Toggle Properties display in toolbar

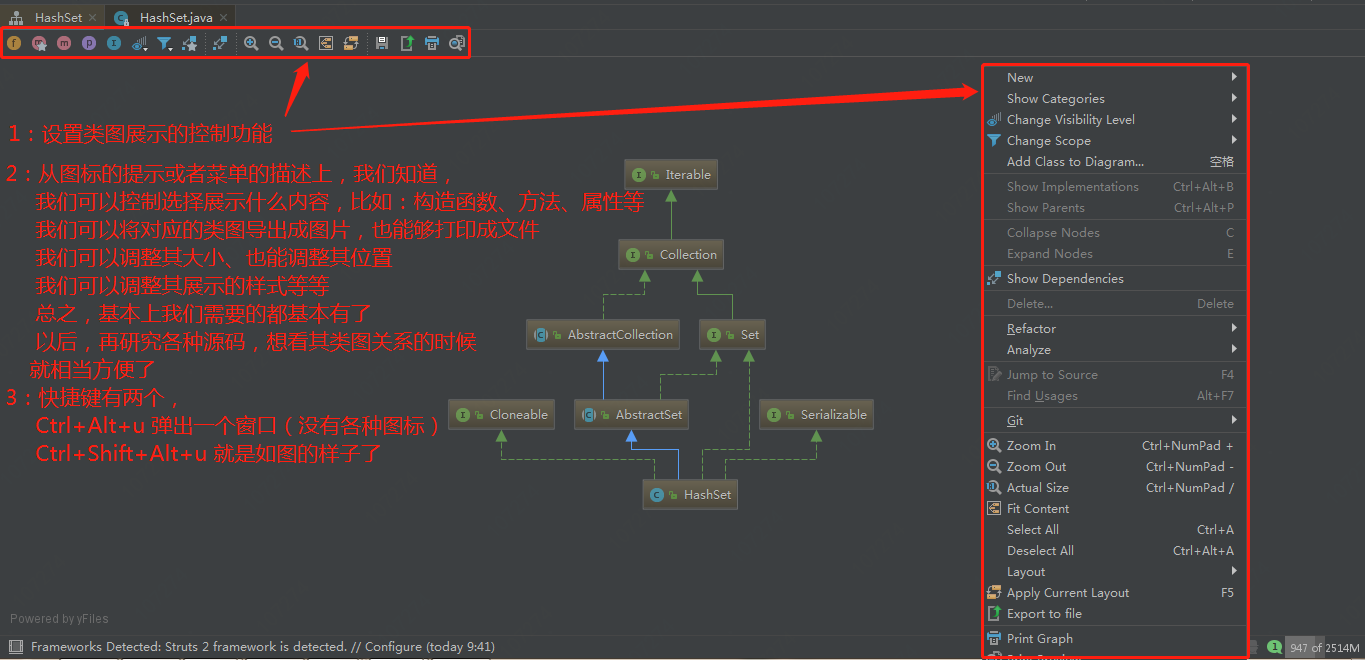[89, 43]
